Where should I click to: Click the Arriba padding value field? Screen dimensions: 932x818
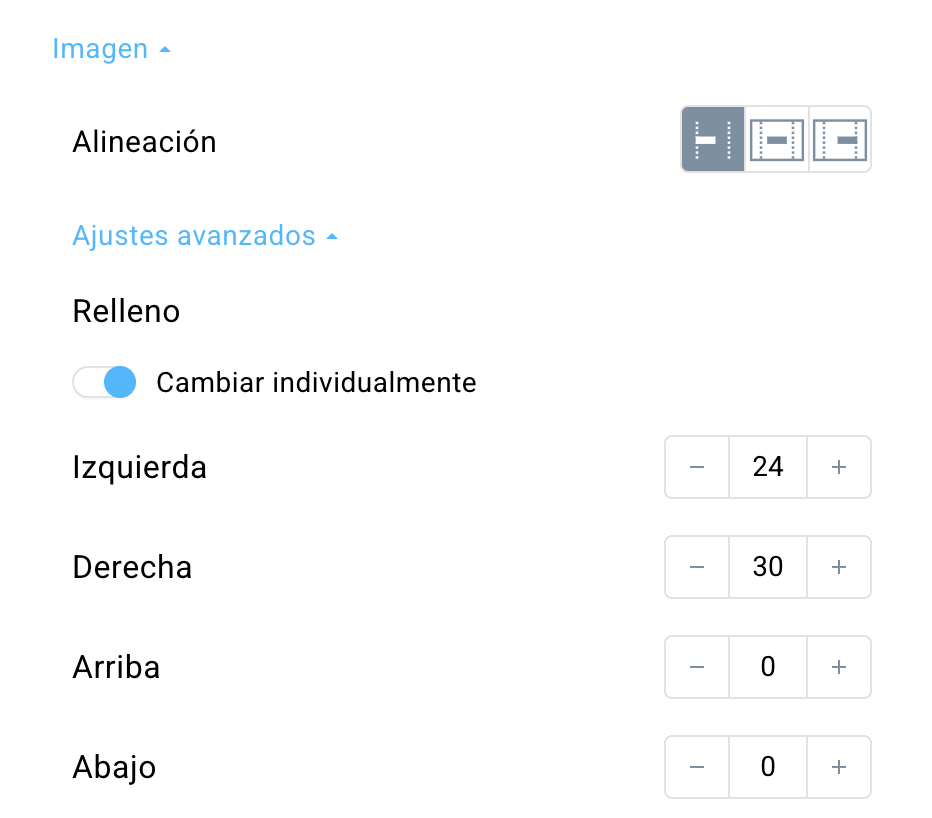point(768,667)
